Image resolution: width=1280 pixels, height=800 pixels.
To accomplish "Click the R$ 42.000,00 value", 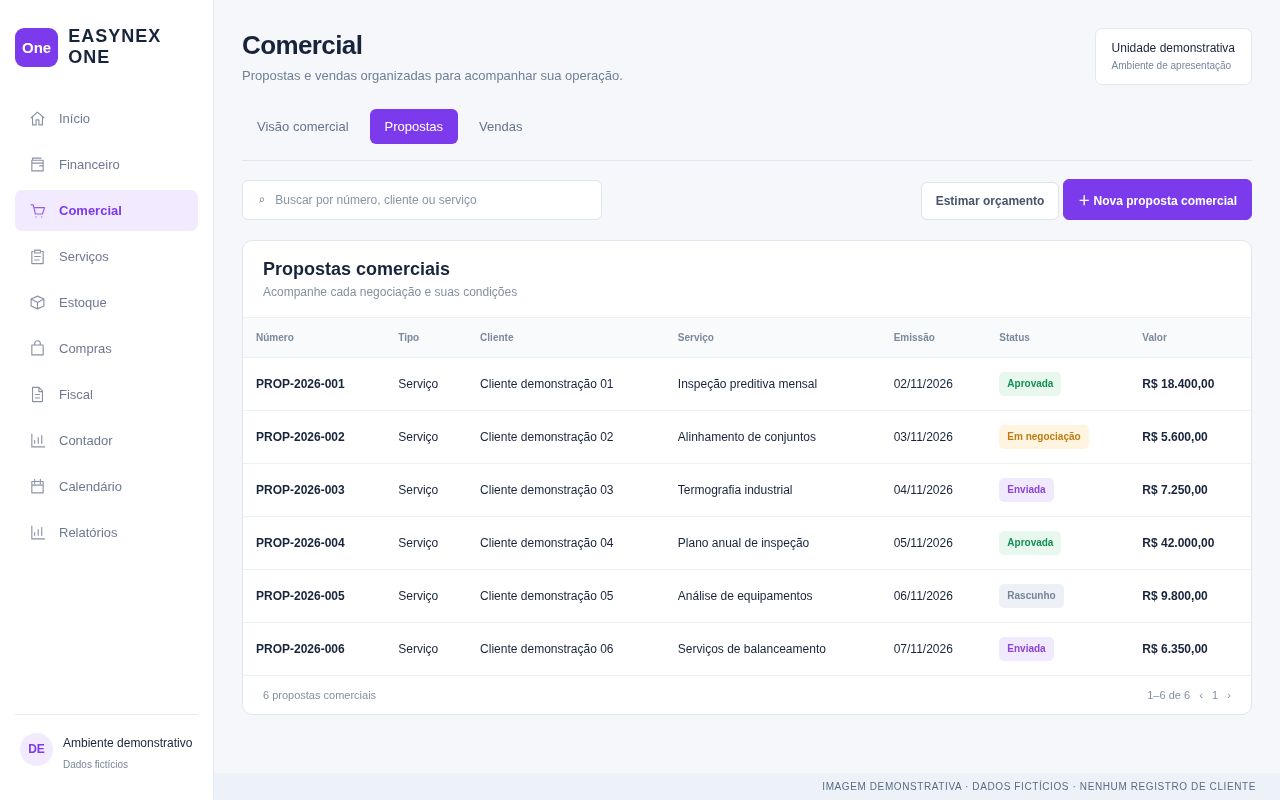I will [x=1178, y=543].
